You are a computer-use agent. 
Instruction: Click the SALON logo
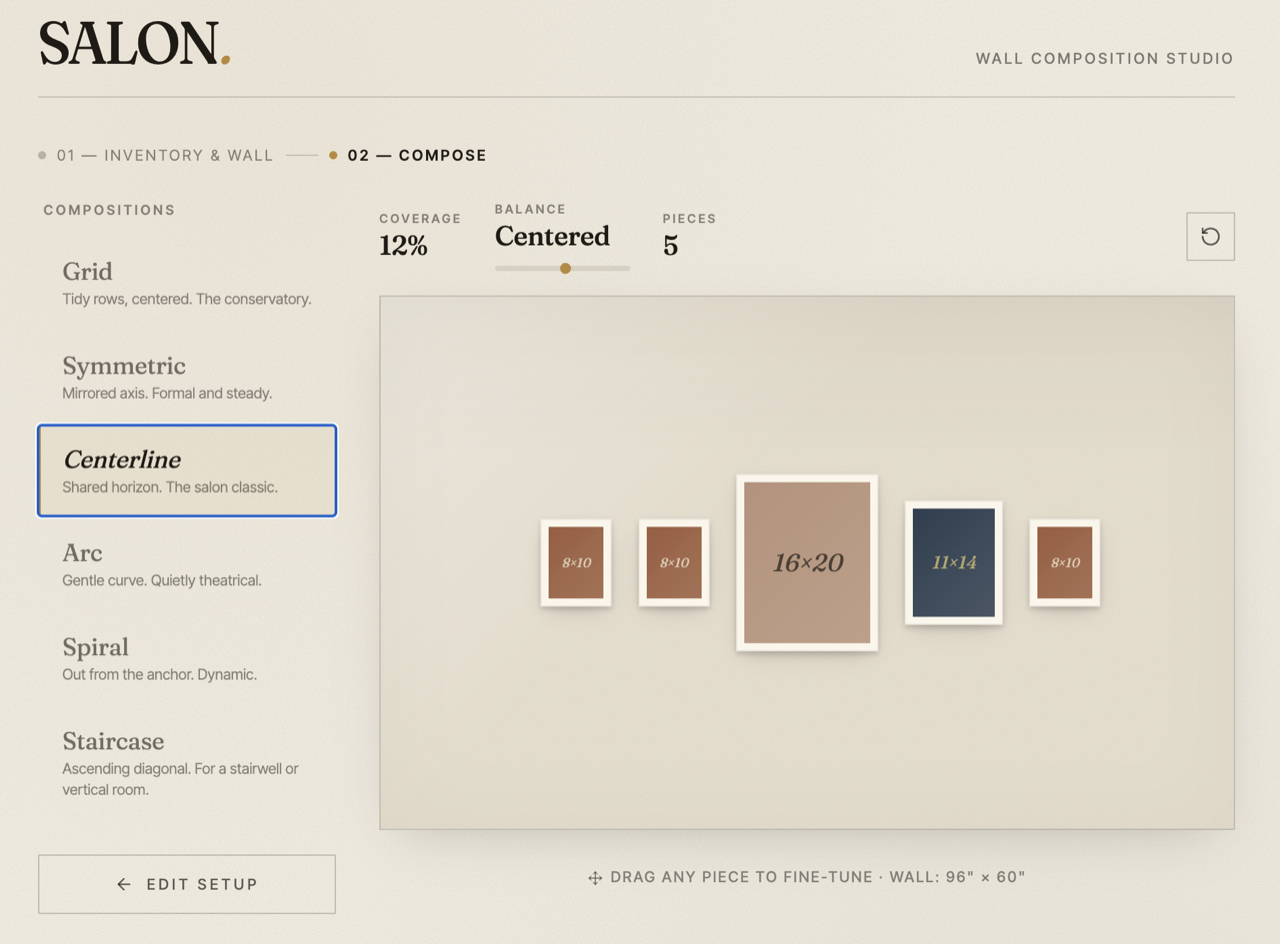point(135,44)
